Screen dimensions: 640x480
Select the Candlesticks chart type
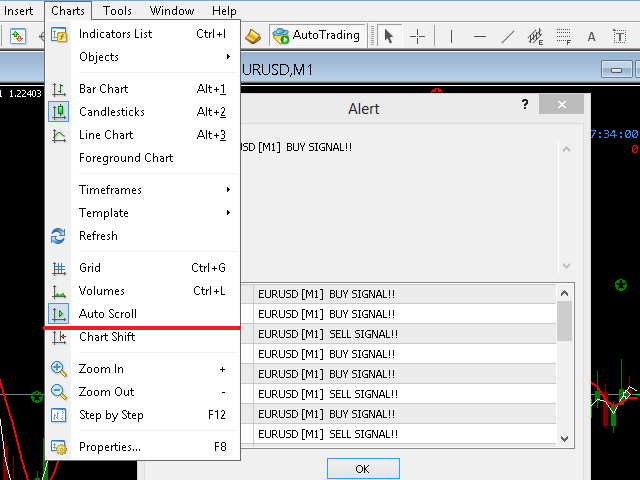coord(142,112)
